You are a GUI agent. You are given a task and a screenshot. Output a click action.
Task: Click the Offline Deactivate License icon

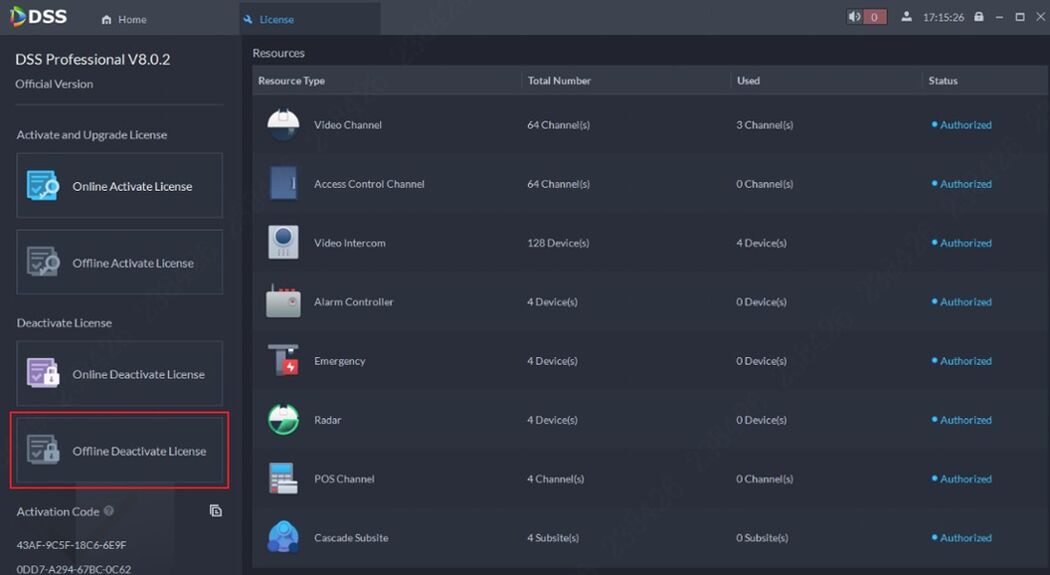(x=43, y=450)
